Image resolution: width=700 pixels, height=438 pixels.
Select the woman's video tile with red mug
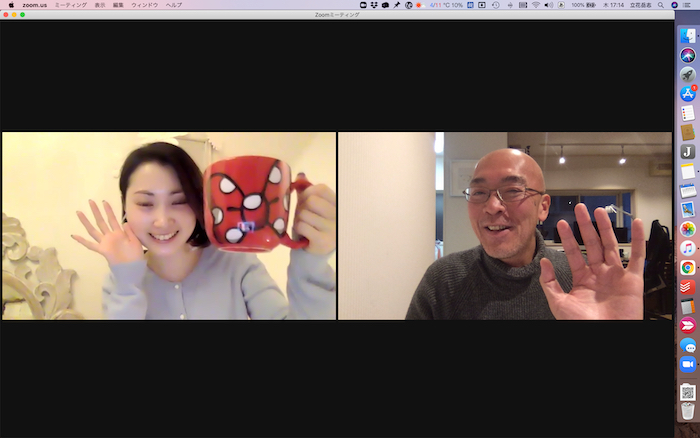pos(169,226)
